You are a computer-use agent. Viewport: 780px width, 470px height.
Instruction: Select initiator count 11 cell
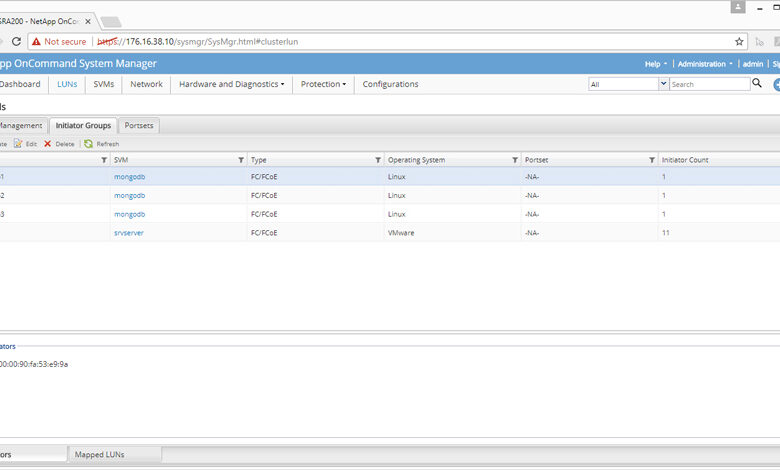click(666, 233)
